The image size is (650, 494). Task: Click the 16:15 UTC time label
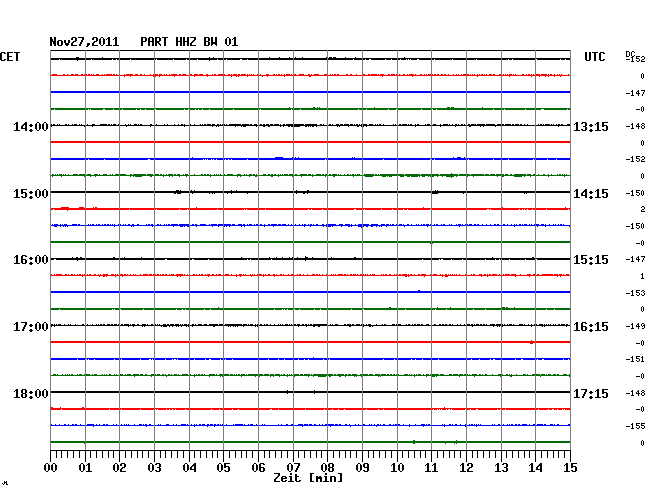pyautogui.click(x=590, y=327)
